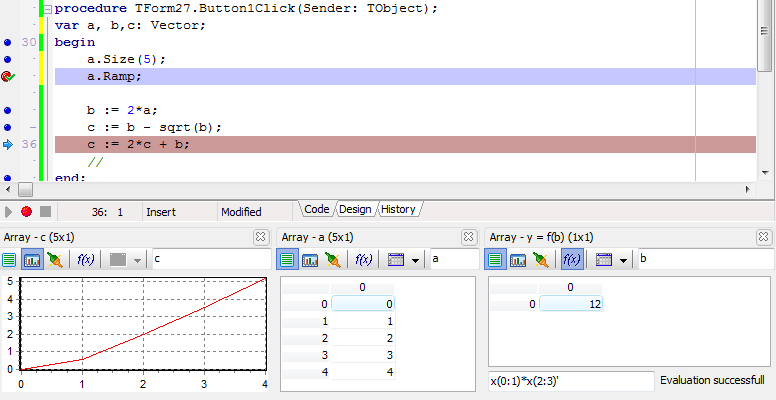Switch Array y panel to chart view
This screenshot has width=776, height=400.
point(517,260)
